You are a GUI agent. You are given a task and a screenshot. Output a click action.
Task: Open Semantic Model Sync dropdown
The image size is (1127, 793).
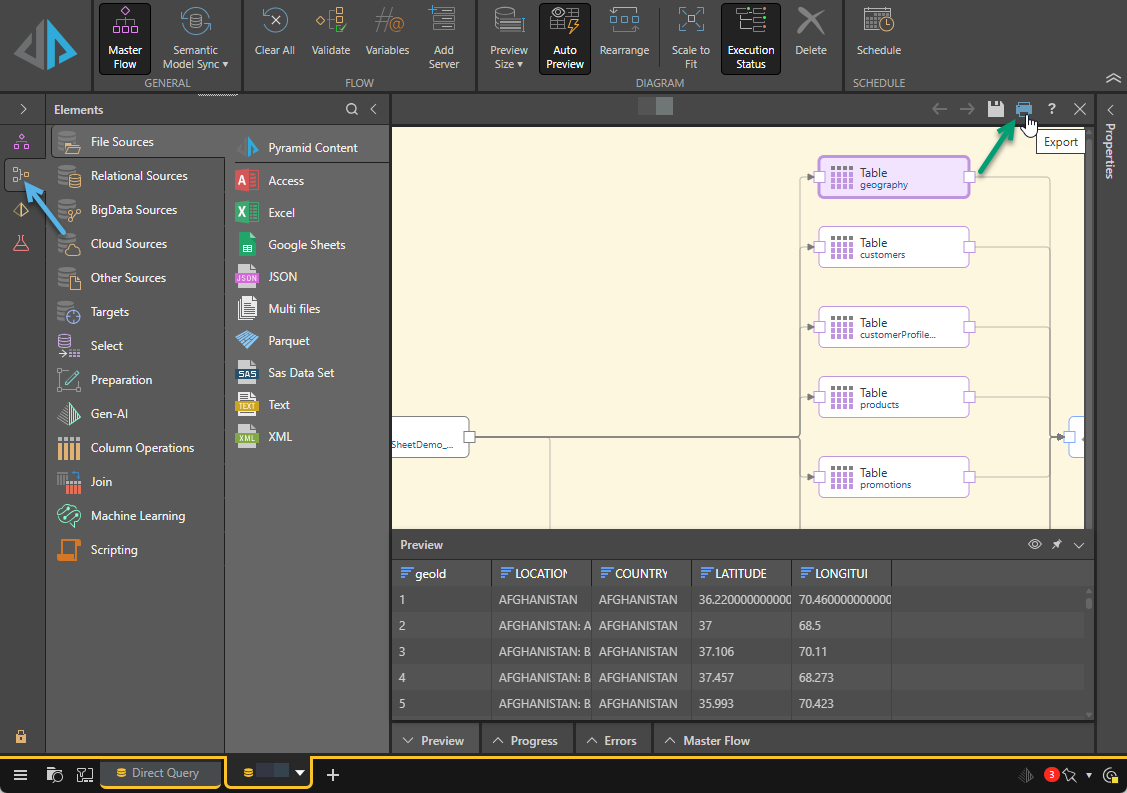pyautogui.click(x=195, y=40)
